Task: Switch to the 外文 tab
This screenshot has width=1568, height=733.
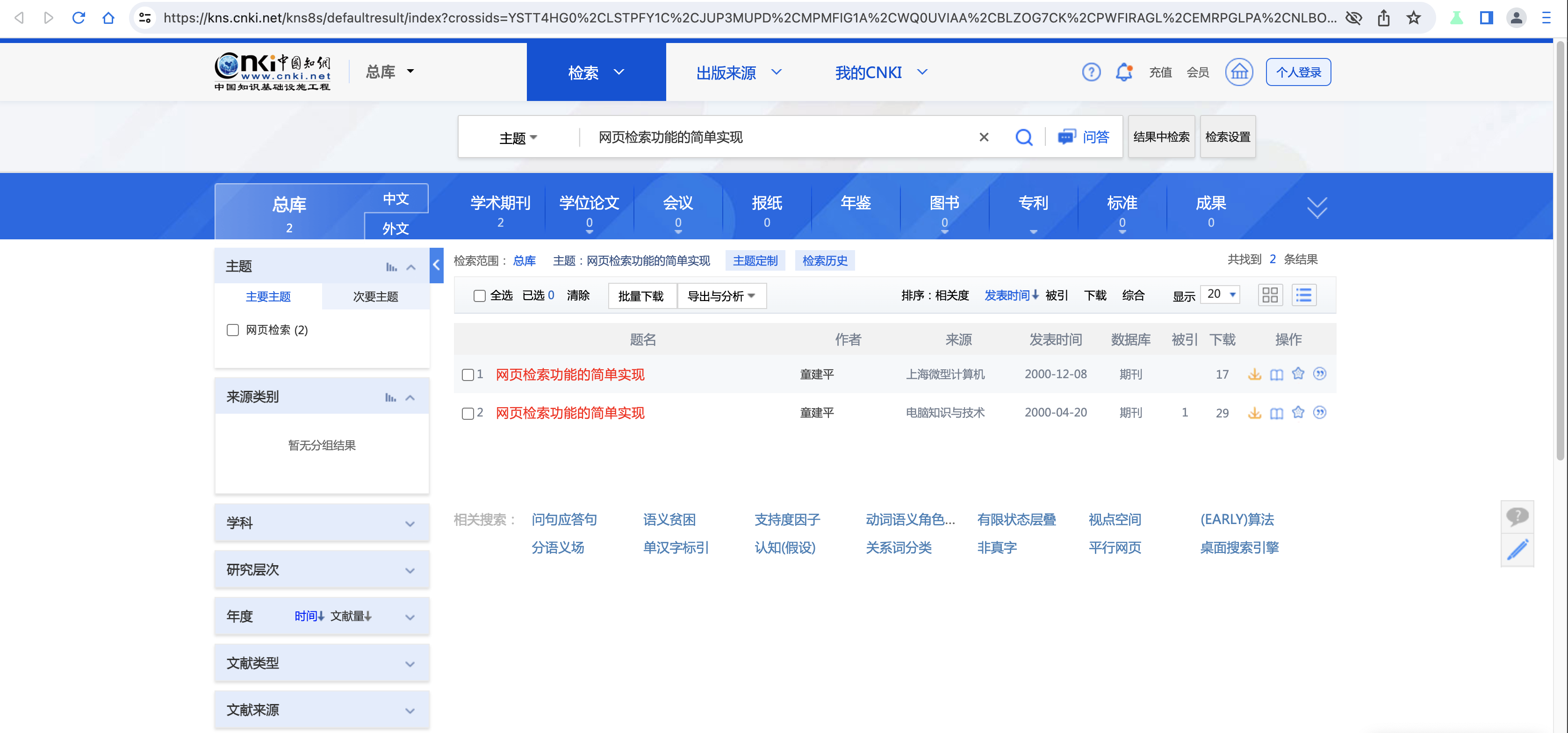Action: [396, 228]
